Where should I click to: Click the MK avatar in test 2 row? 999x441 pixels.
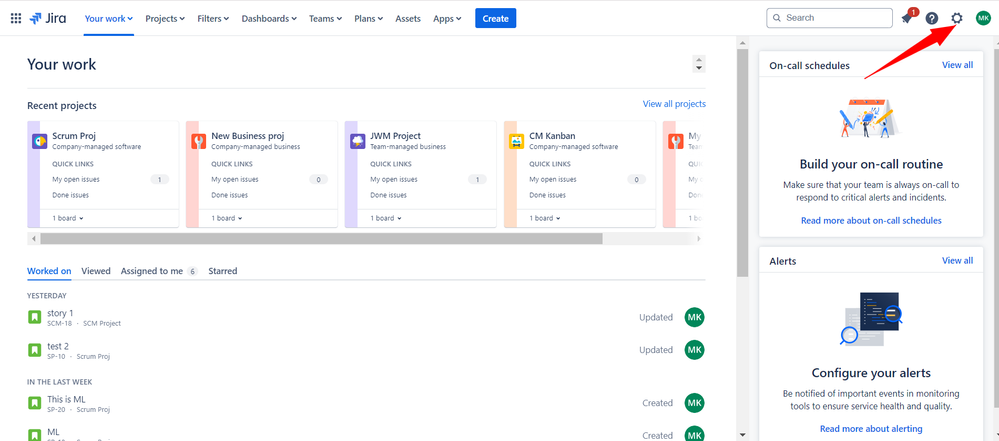point(694,350)
